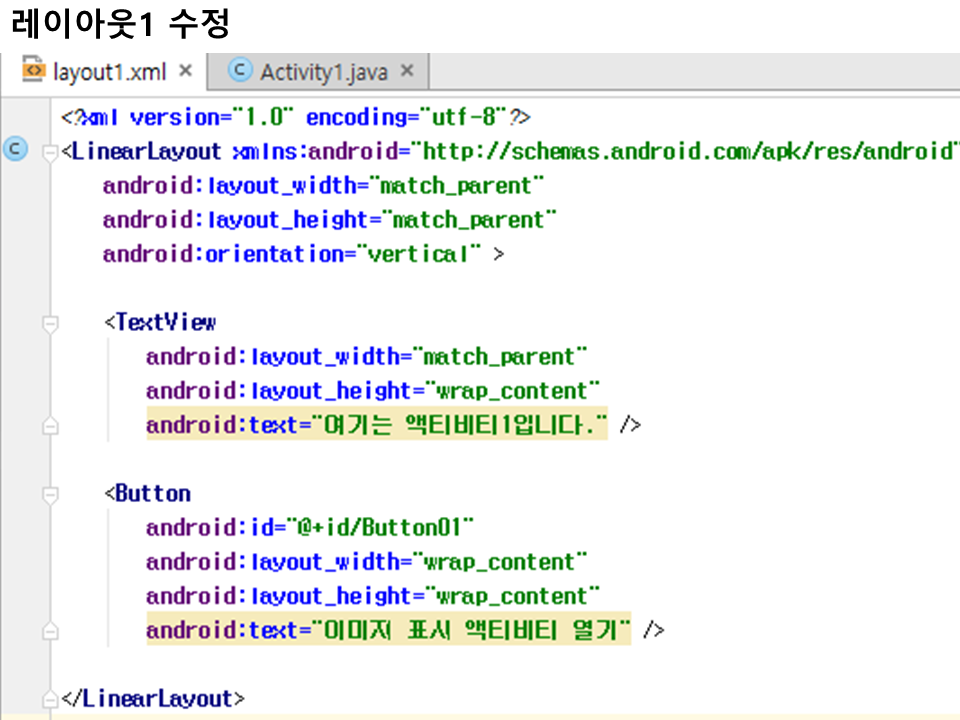Click fold end marker beside TextView android:text line
Image resolution: width=960 pixels, height=720 pixels.
click(x=49, y=426)
